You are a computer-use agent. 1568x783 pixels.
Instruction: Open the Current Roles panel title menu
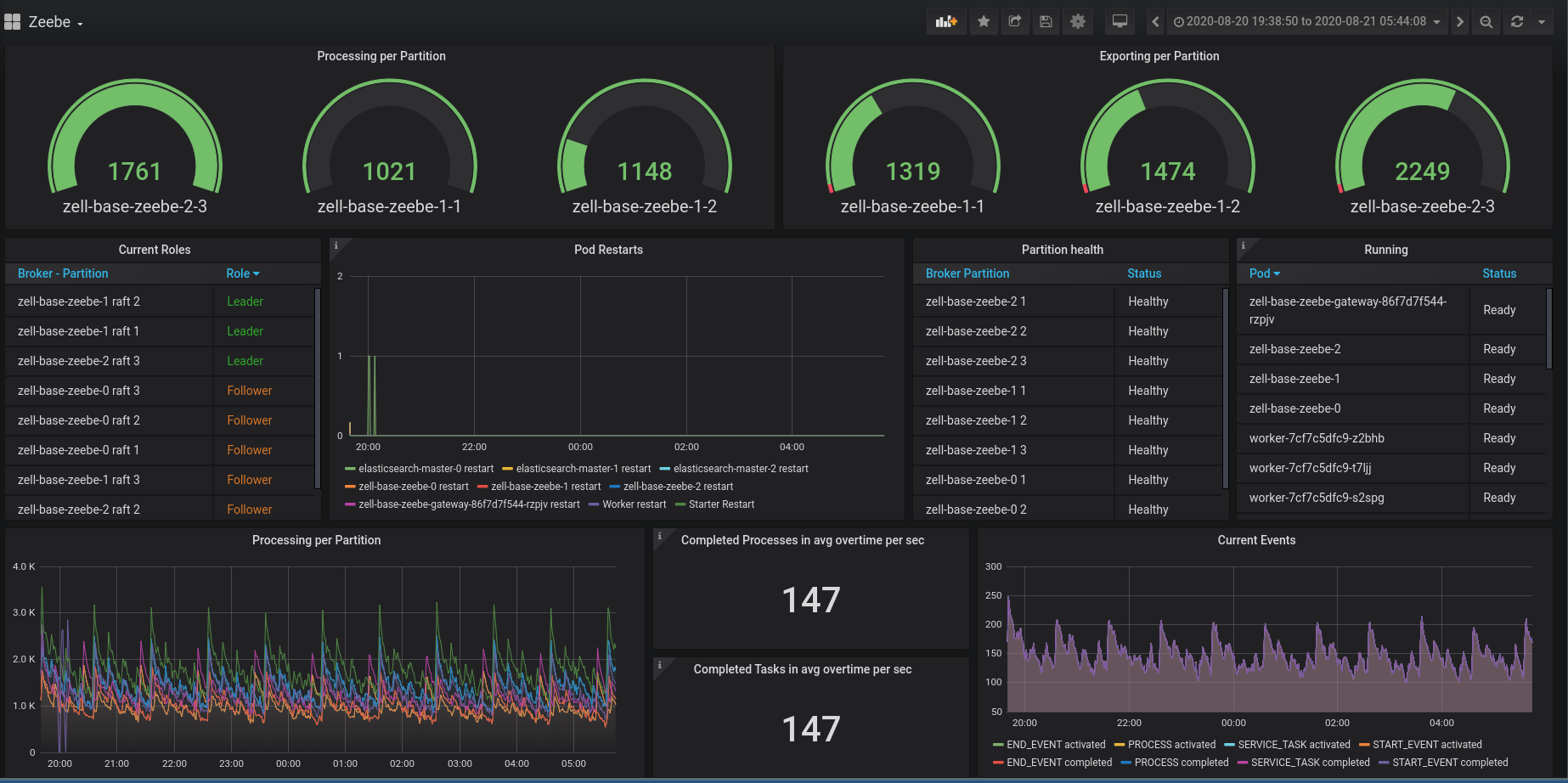[155, 250]
